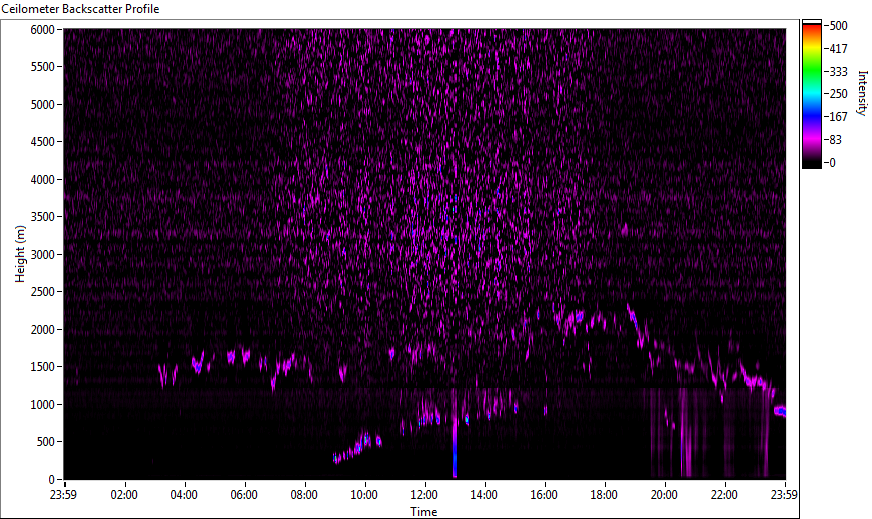Select the 2500 height axis value
Screen dimensions: 872x519
pyautogui.click(x=43, y=292)
